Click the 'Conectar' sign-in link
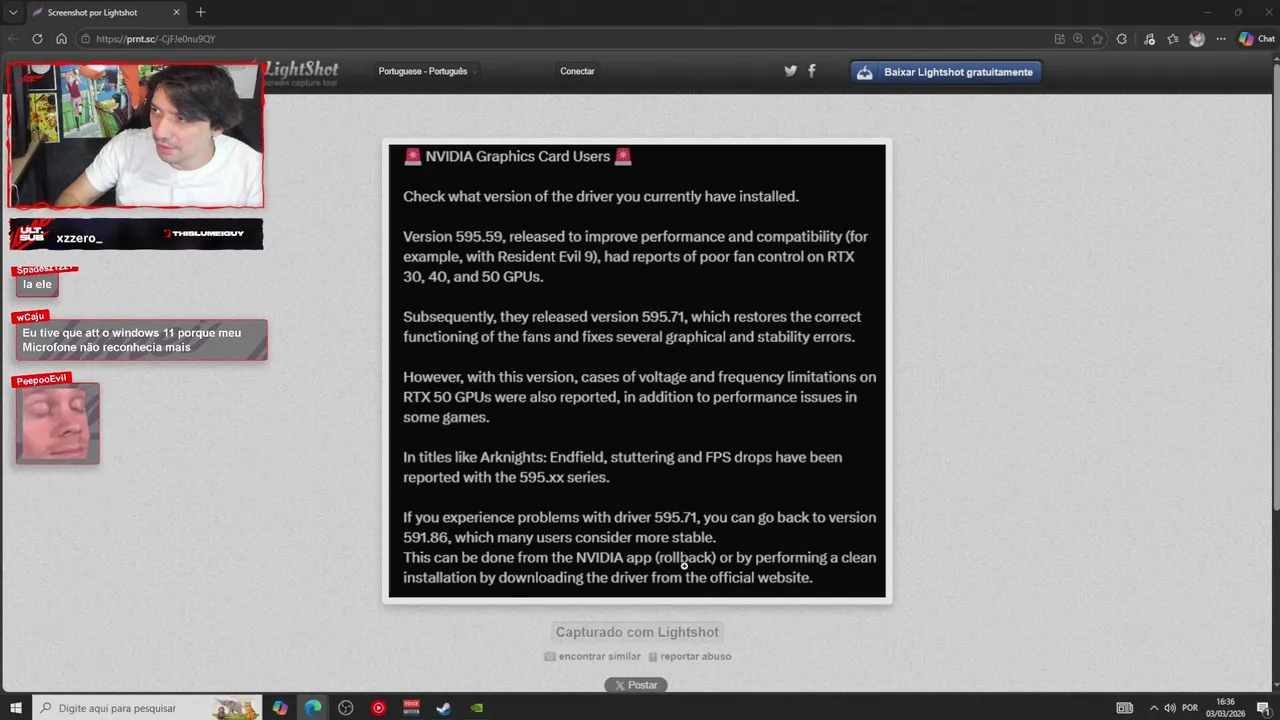Viewport: 1280px width, 720px height. [577, 72]
